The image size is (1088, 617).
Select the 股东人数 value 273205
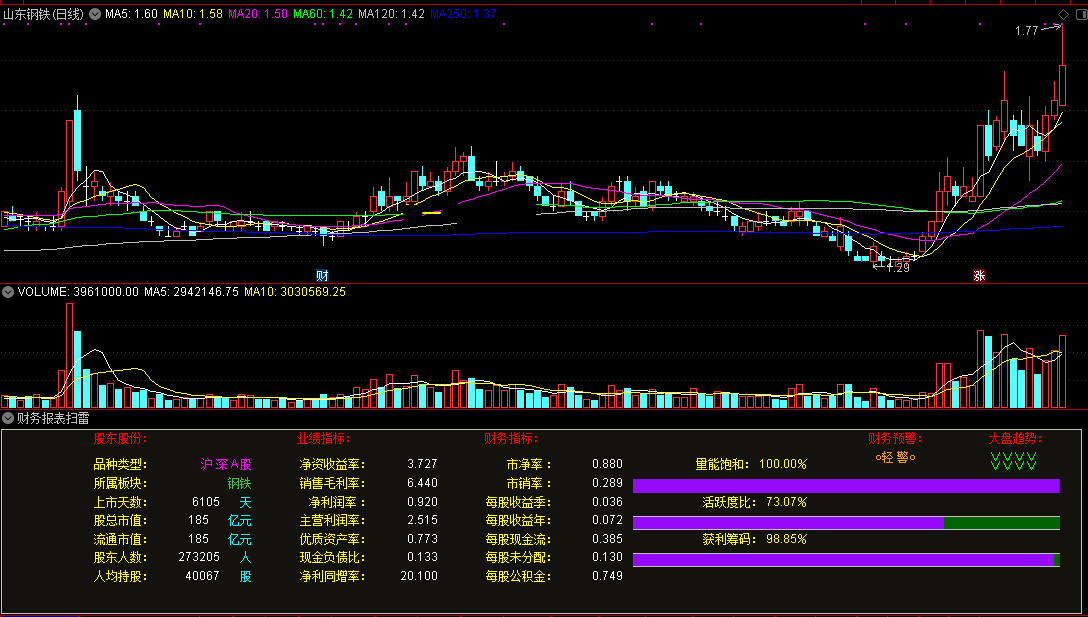click(199, 557)
